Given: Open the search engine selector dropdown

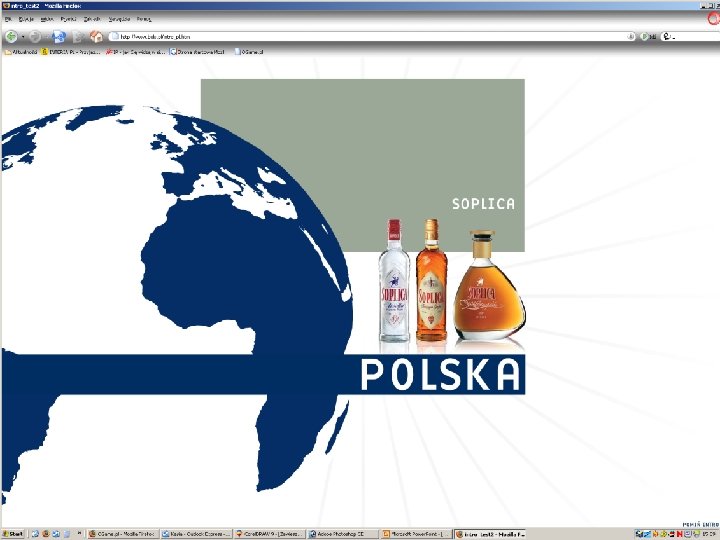Looking at the screenshot, I should click(x=669, y=36).
